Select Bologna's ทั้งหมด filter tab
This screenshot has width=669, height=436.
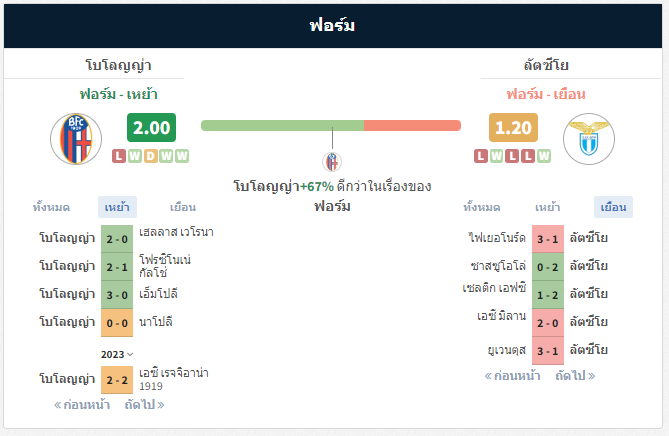pos(51,207)
